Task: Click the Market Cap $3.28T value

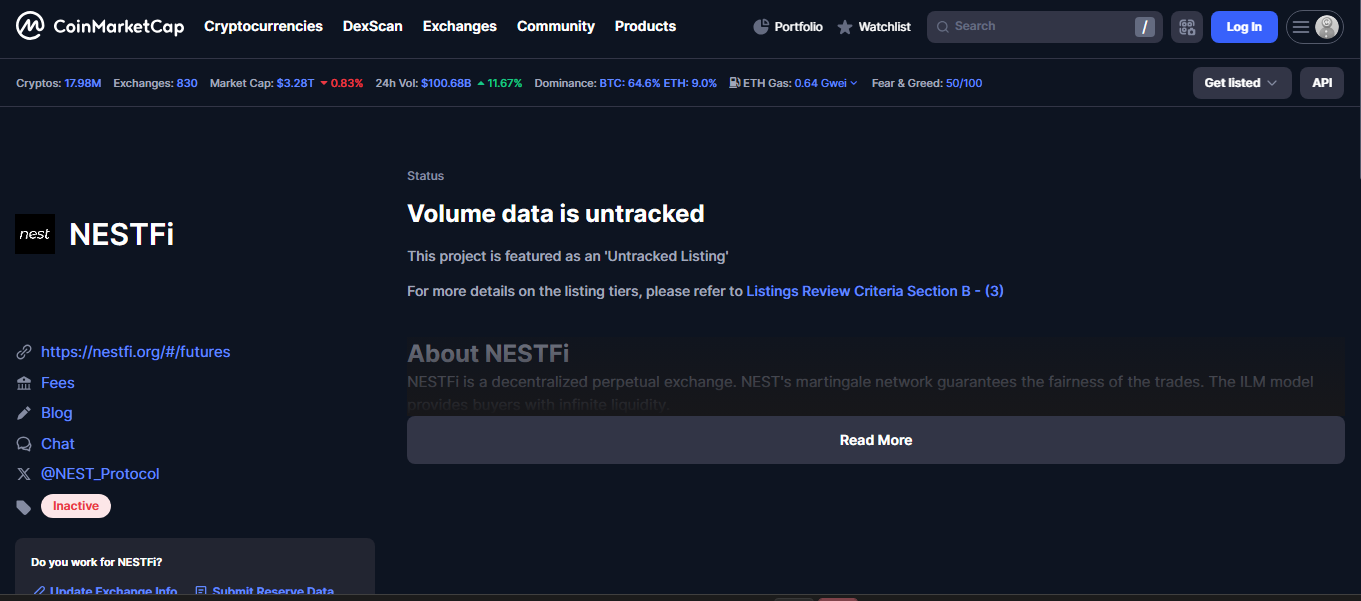Action: coord(296,83)
